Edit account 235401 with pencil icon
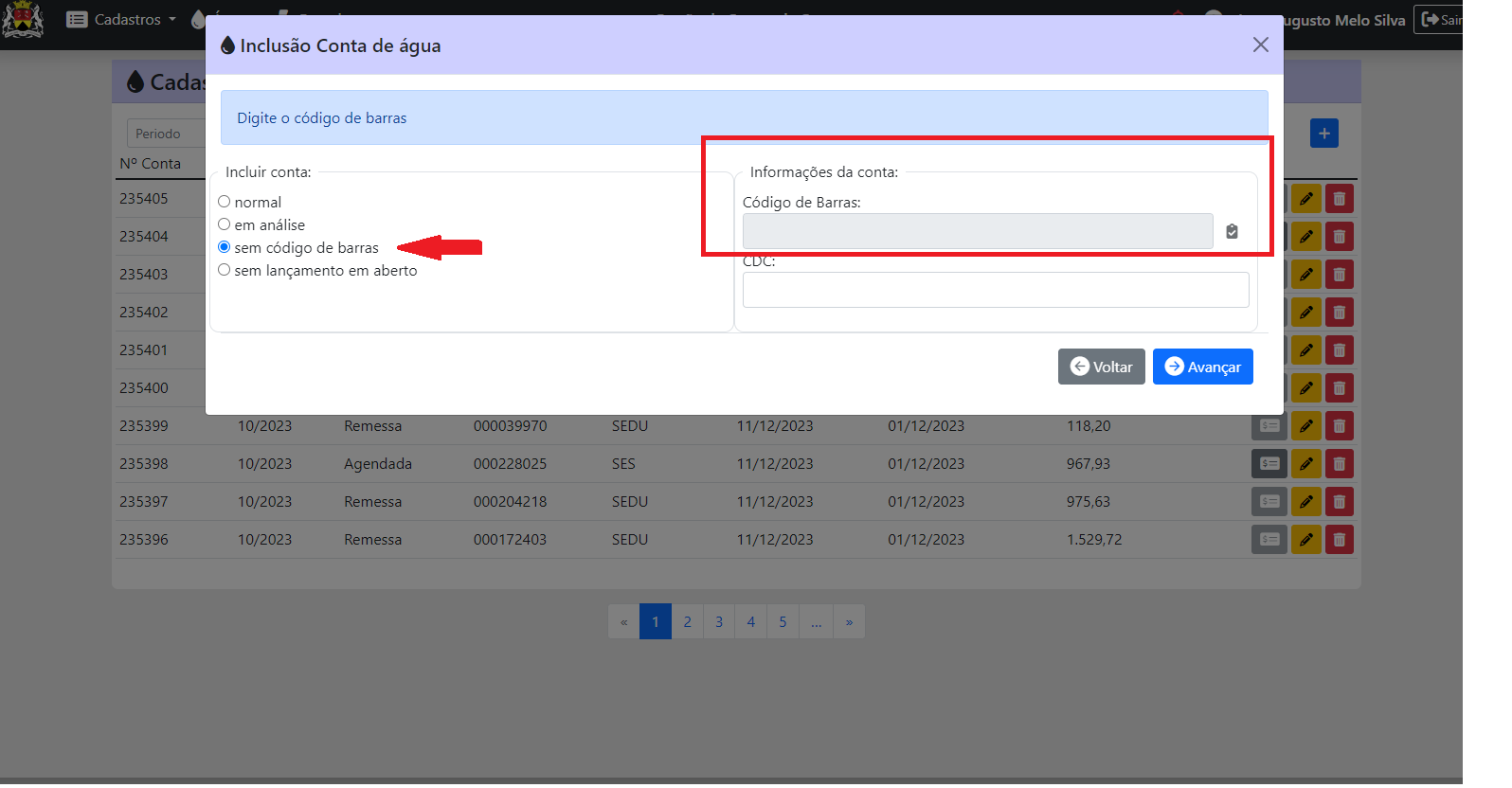Image resolution: width=1512 pixels, height=788 pixels. 1306,350
